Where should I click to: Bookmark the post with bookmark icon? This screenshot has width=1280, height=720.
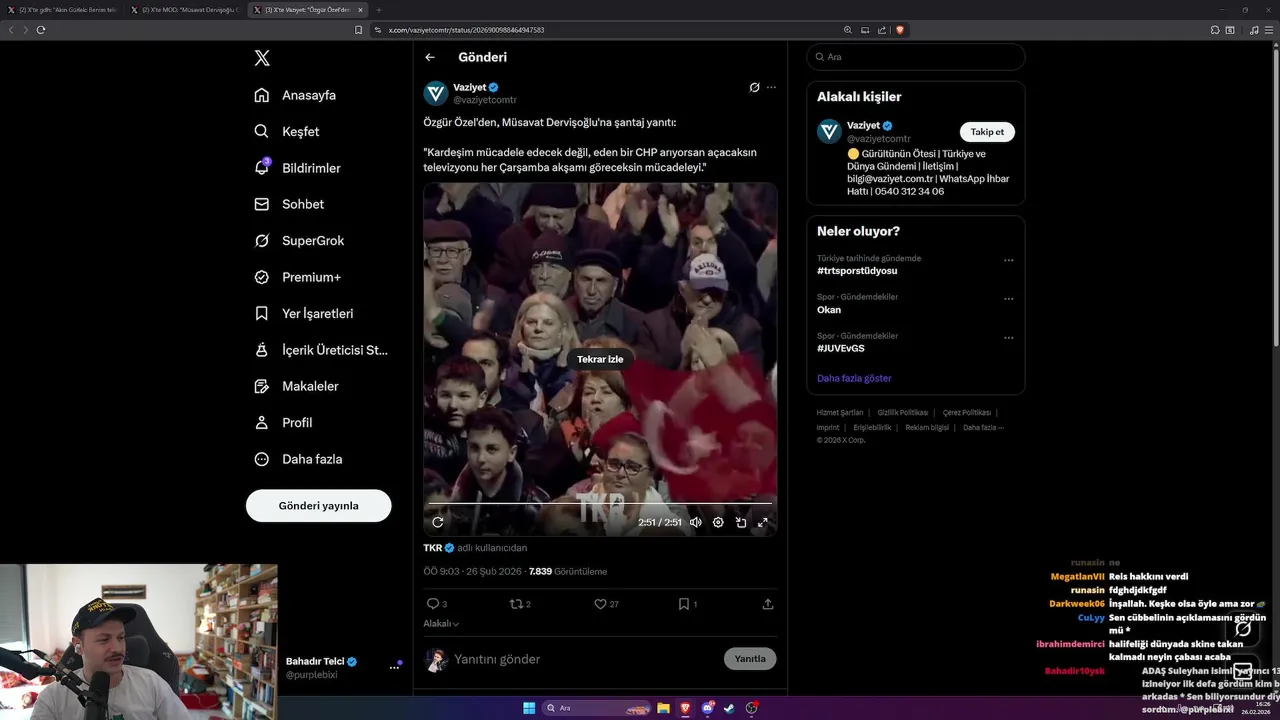click(687, 604)
